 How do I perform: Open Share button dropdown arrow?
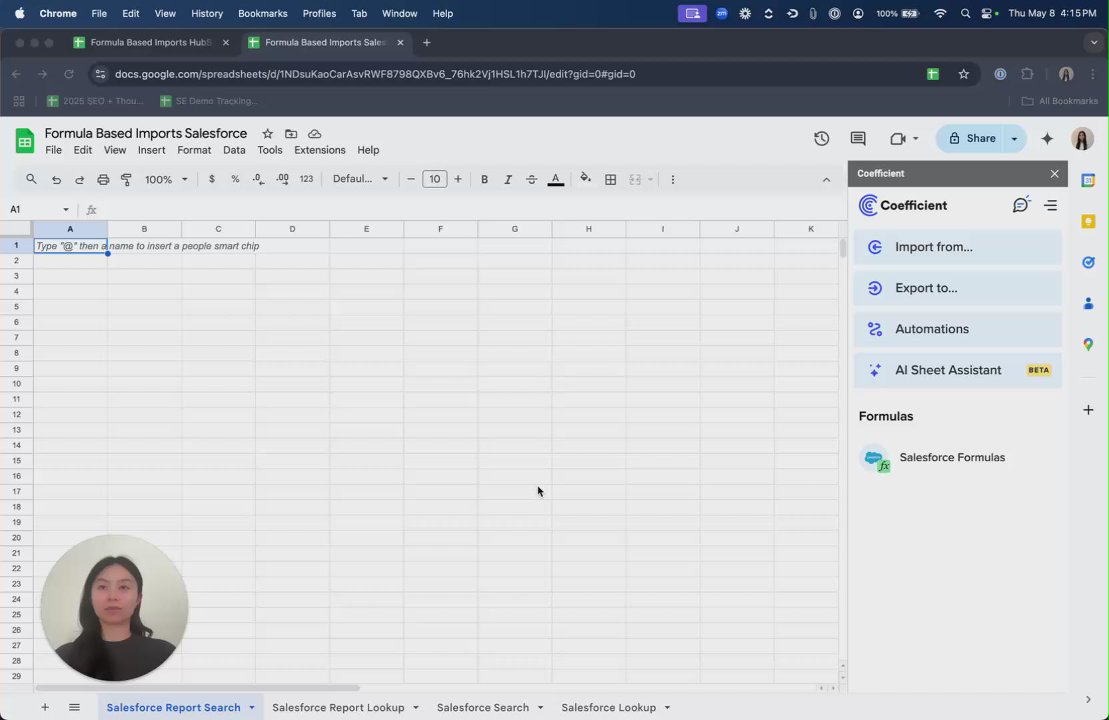(x=1014, y=139)
